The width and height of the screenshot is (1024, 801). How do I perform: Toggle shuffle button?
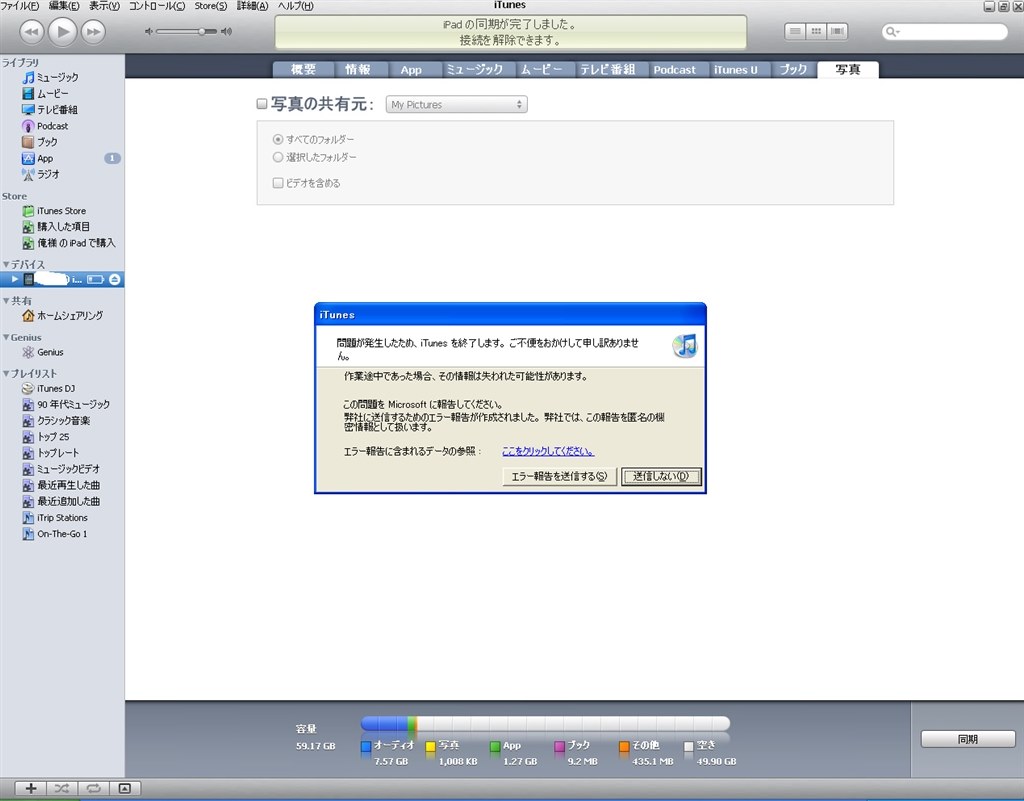(62, 789)
